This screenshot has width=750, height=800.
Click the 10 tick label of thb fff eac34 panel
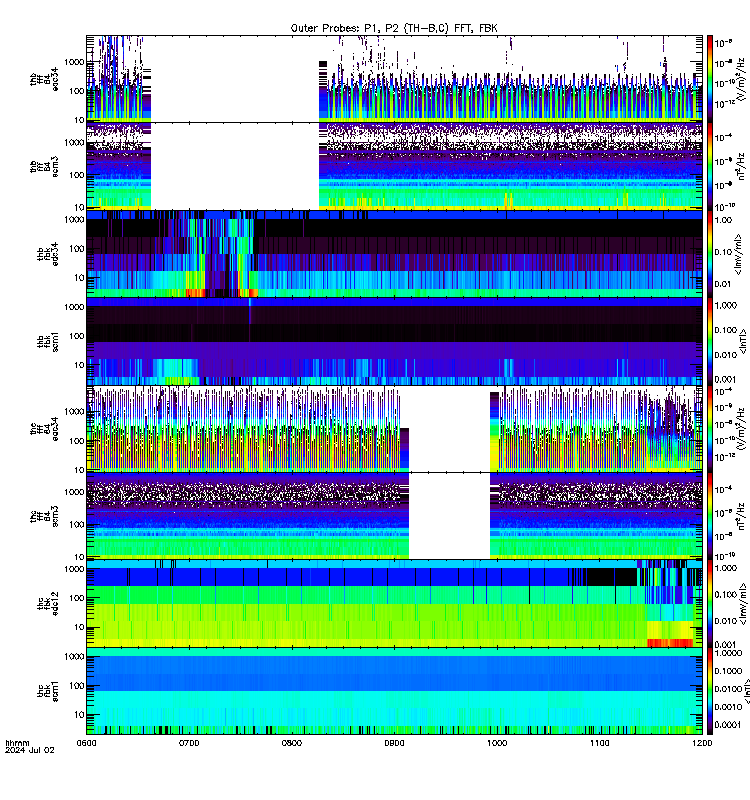(x=80, y=120)
